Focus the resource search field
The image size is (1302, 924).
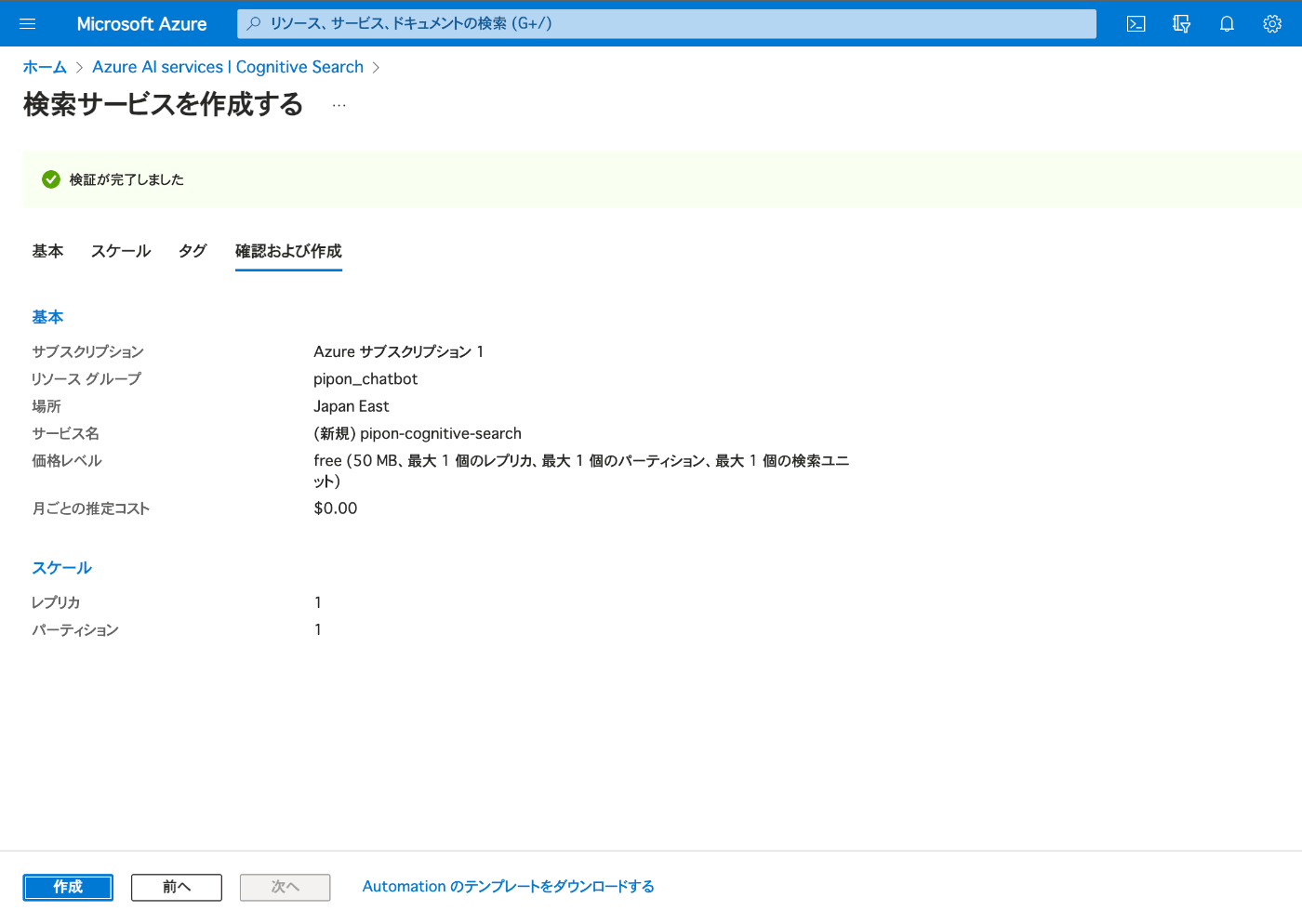click(x=666, y=23)
